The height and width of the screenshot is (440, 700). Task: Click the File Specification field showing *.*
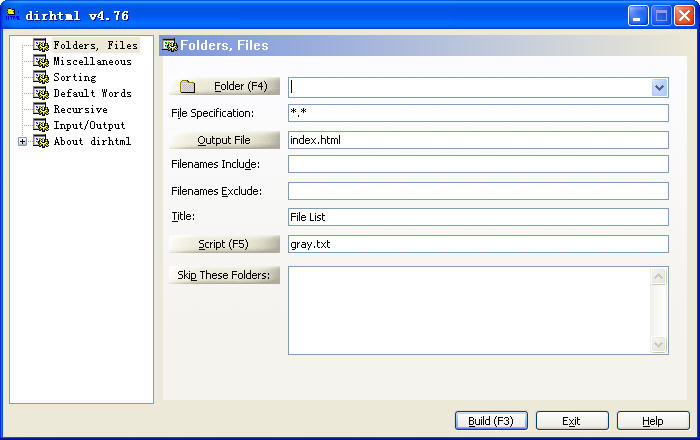tap(478, 113)
